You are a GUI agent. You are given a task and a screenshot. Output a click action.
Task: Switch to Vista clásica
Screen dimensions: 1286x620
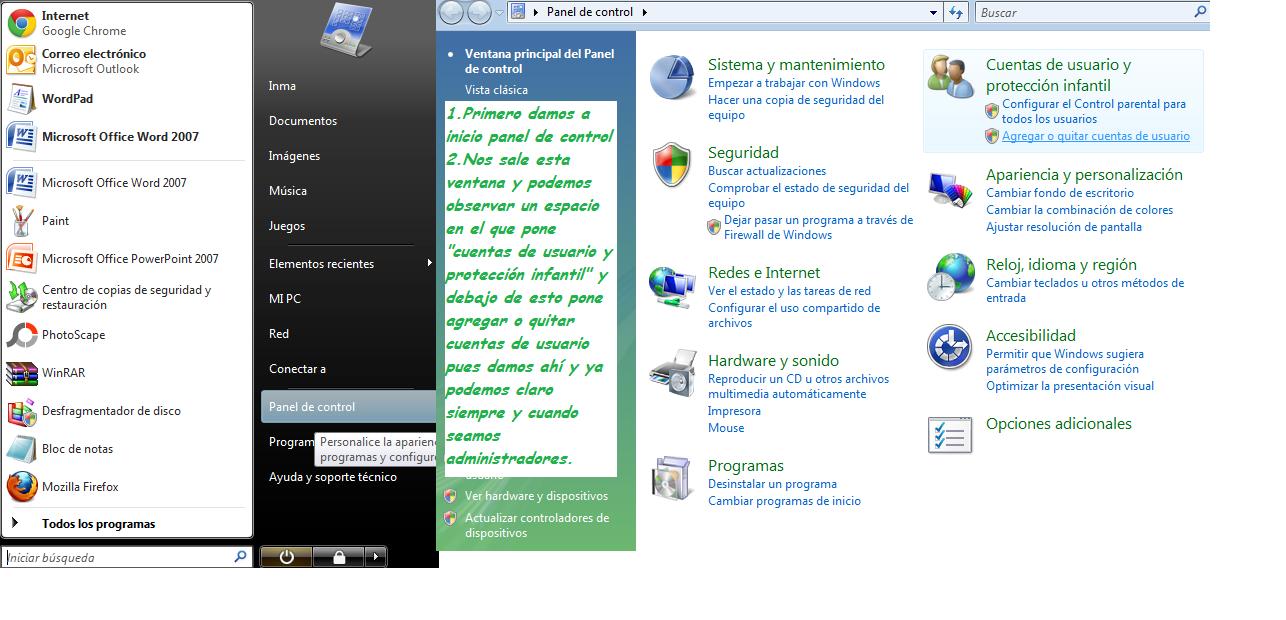pos(496,90)
